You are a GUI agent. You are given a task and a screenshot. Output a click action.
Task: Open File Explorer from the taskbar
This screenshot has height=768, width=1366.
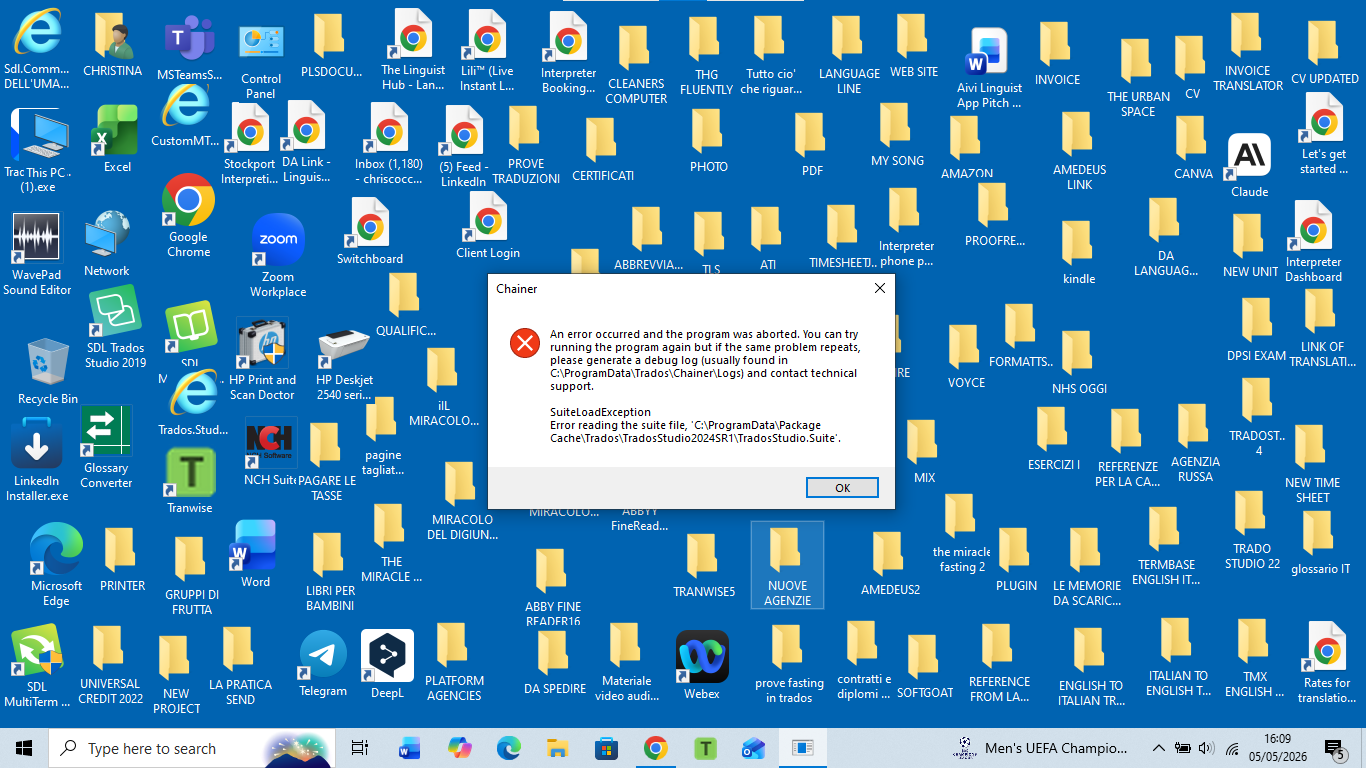pyautogui.click(x=557, y=748)
